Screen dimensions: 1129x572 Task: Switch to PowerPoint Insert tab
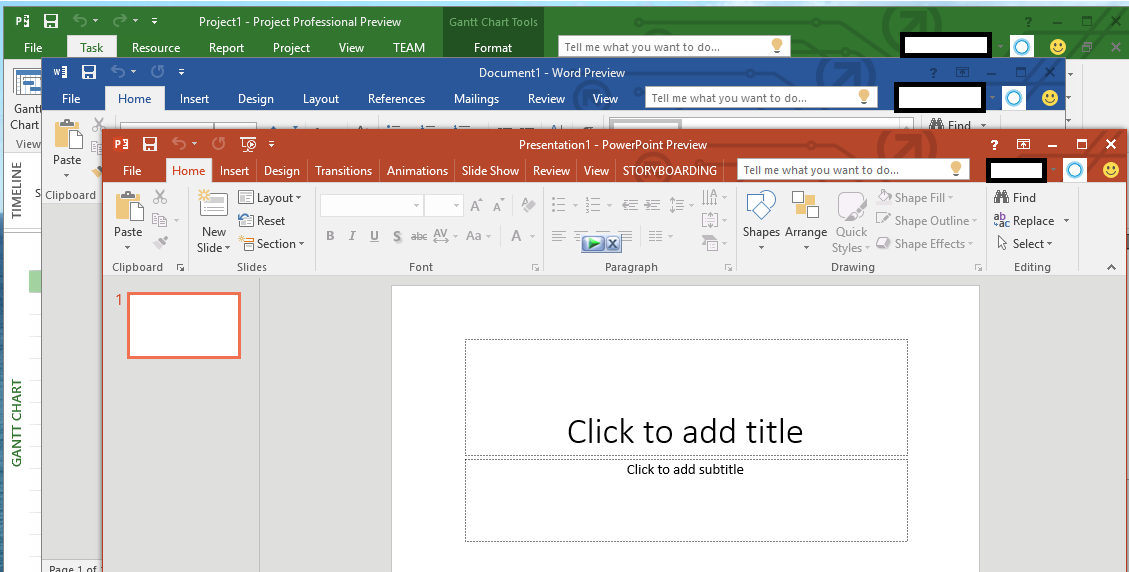tap(234, 171)
